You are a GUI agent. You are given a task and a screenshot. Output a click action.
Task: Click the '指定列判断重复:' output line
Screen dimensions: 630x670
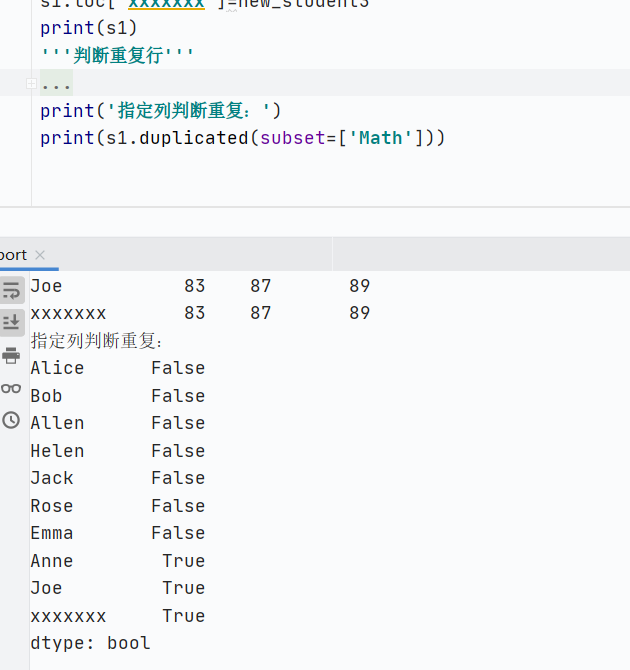click(97, 341)
